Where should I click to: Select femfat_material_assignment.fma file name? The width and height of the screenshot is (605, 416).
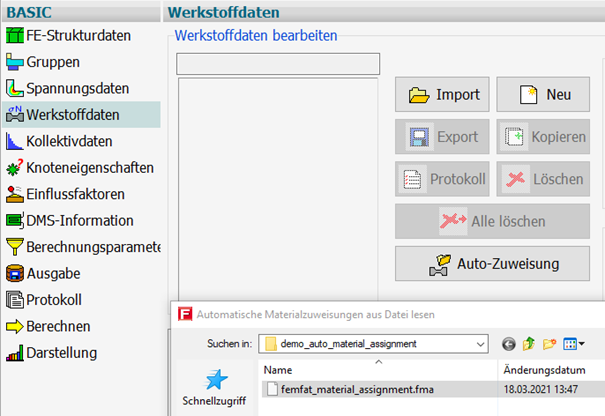pos(357,389)
